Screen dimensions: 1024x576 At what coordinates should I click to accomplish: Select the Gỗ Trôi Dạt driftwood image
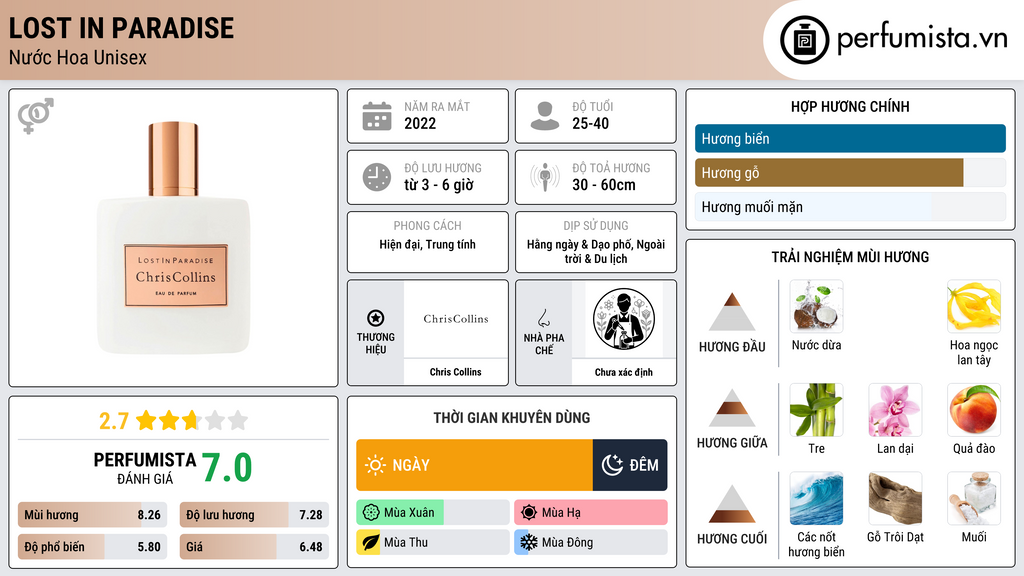895,498
